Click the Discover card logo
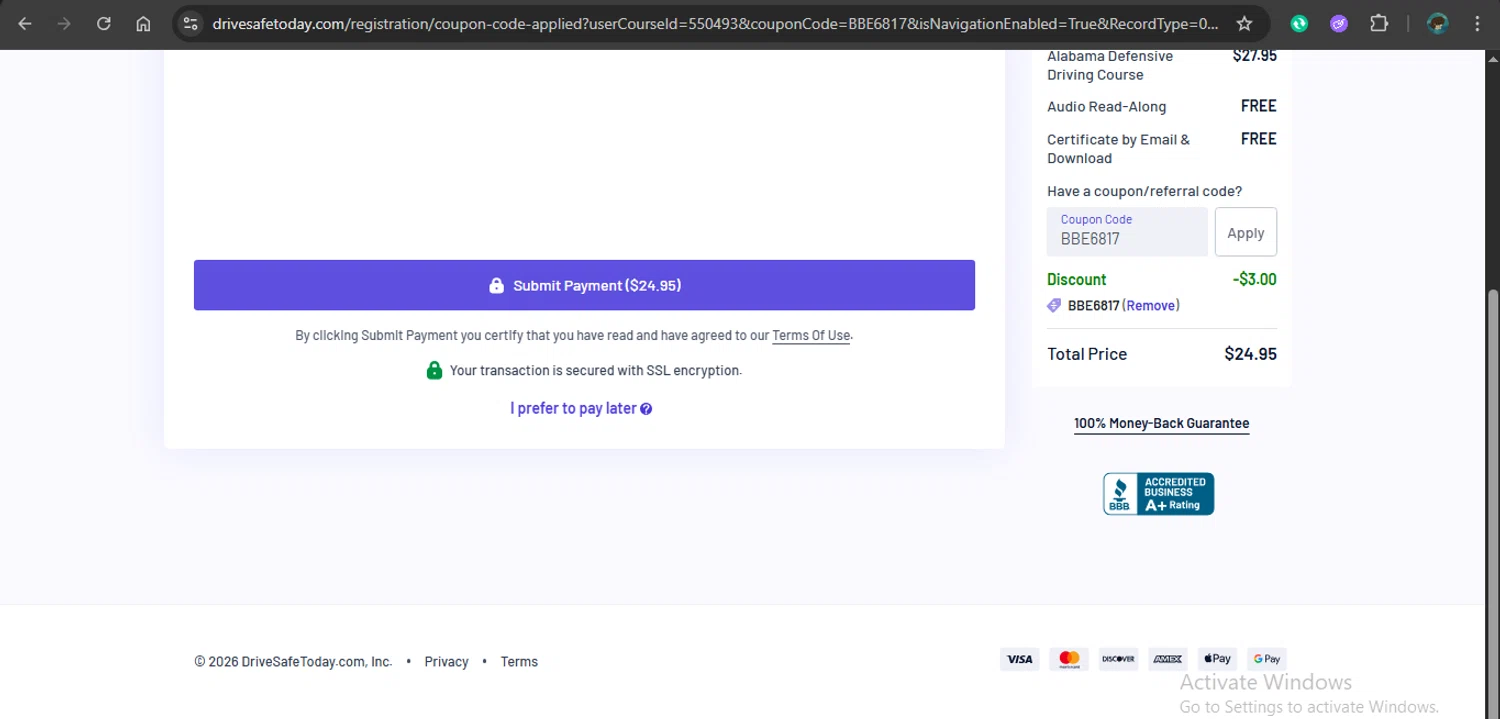This screenshot has height=719, width=1500. tap(1118, 659)
